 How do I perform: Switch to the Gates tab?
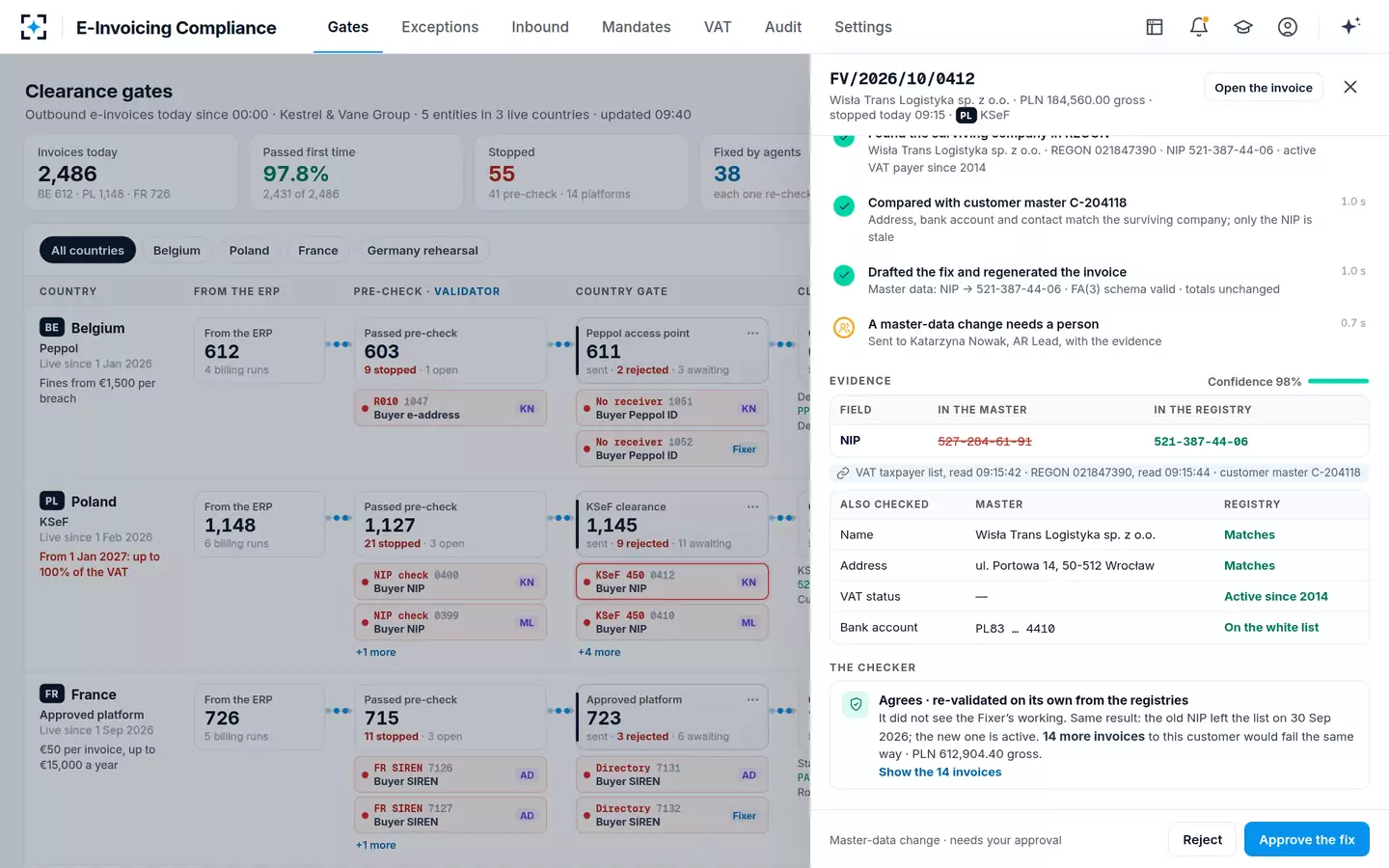coord(348,27)
